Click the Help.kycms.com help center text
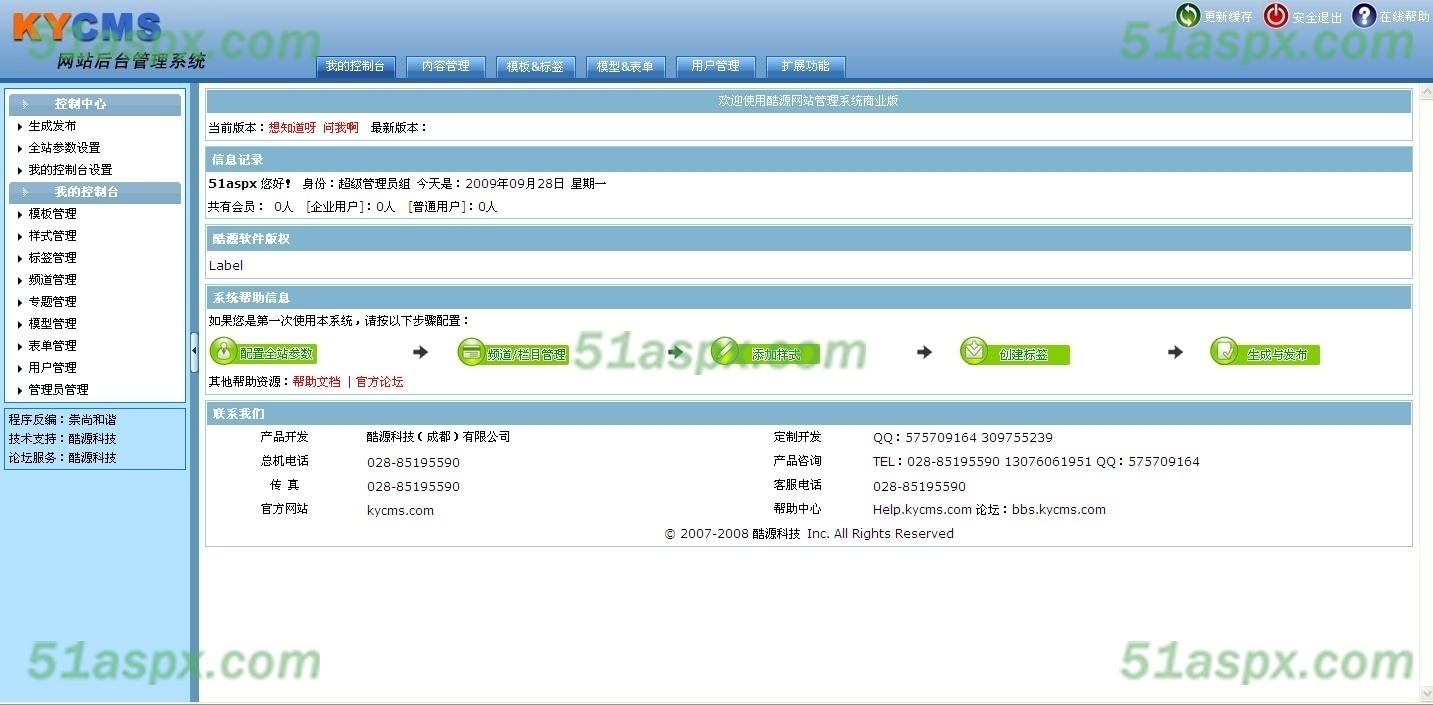This screenshot has height=705, width=1433. (922, 509)
